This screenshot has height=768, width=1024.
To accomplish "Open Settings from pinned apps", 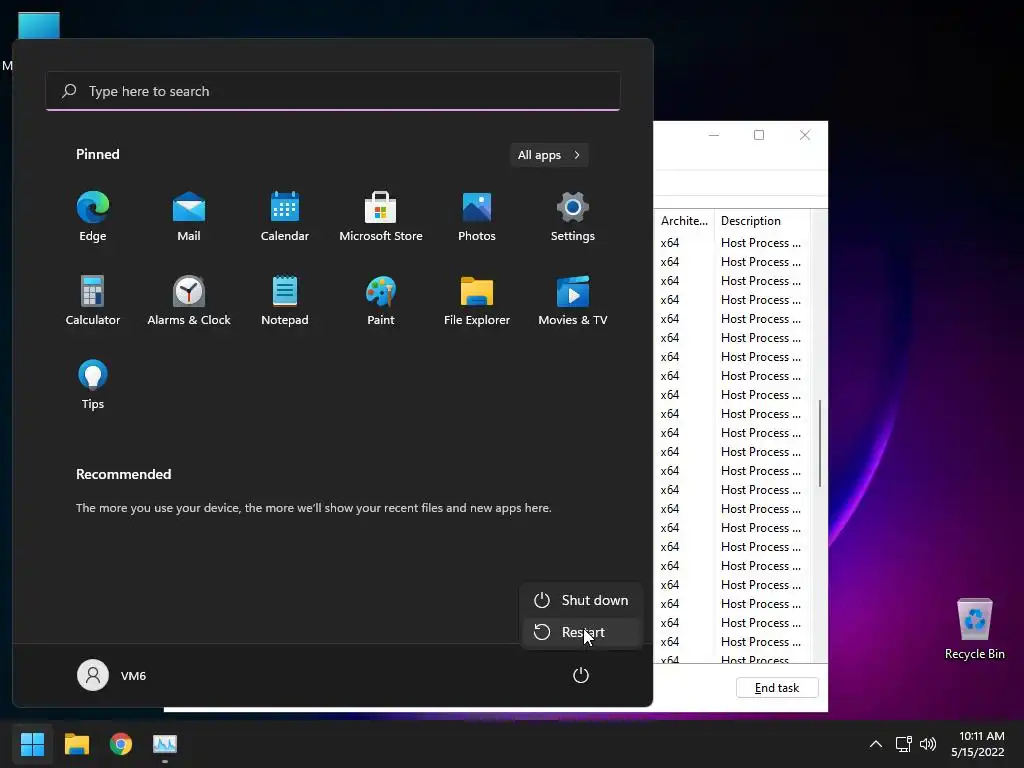I will (x=573, y=217).
